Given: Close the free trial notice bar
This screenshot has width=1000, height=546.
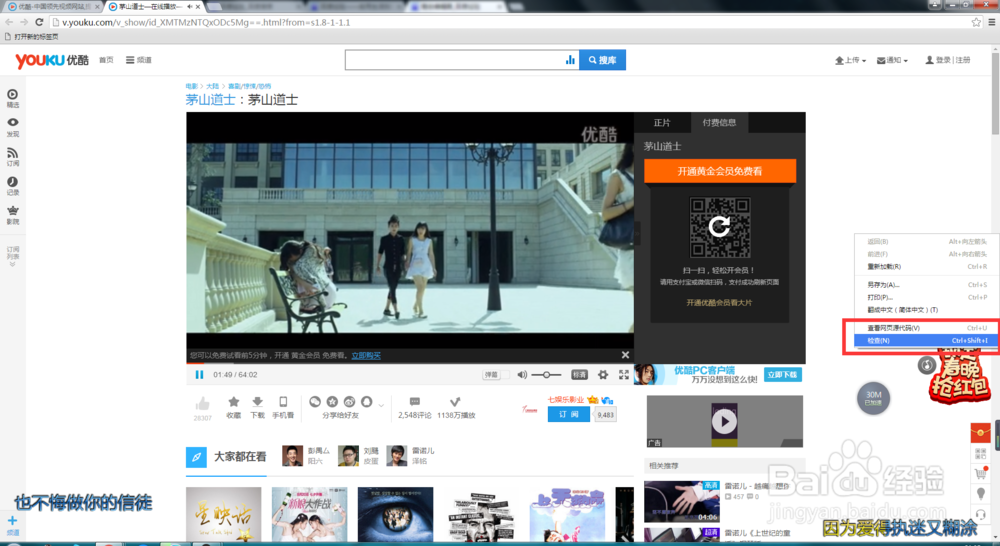Looking at the screenshot, I should 625,355.
